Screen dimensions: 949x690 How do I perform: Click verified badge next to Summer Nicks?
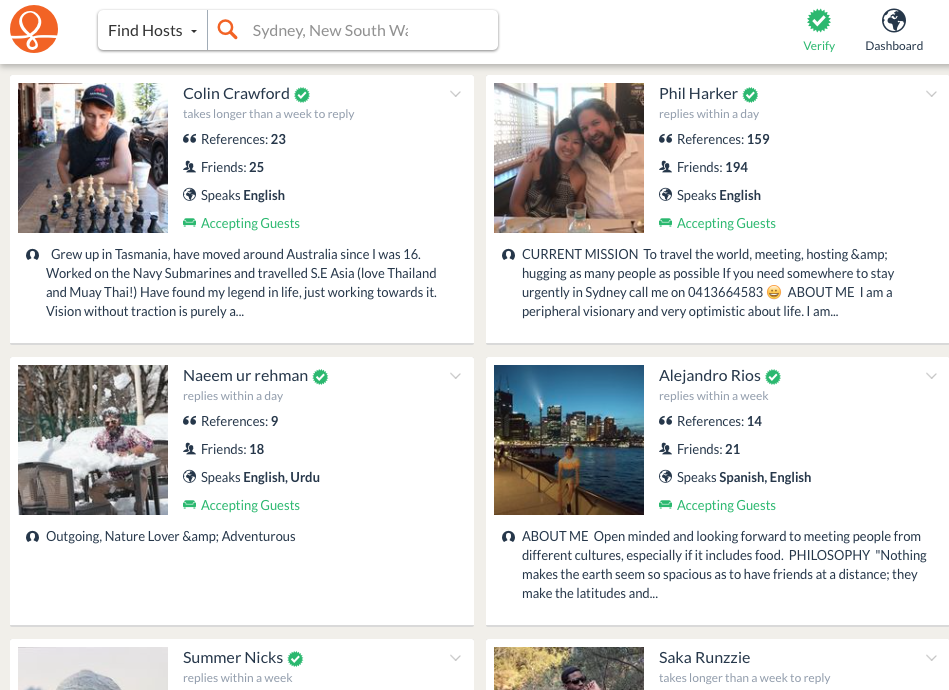295,659
